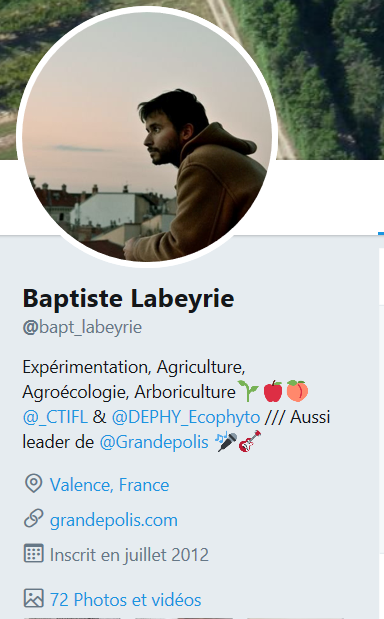Image resolution: width=384 pixels, height=619 pixels.
Task: Select the @bapt_labeyrie username handle
Action: tap(82, 327)
